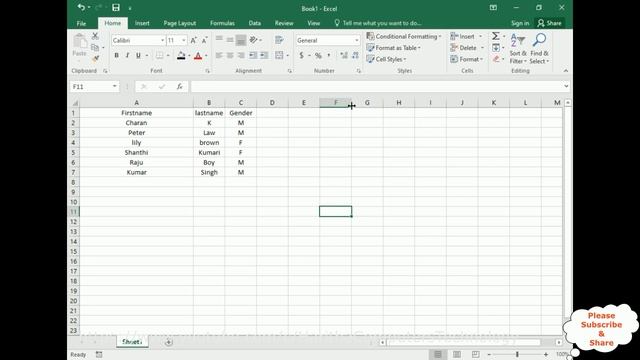Image resolution: width=640 pixels, height=360 pixels.
Task: Apply the red Font Color
Action: point(198,56)
